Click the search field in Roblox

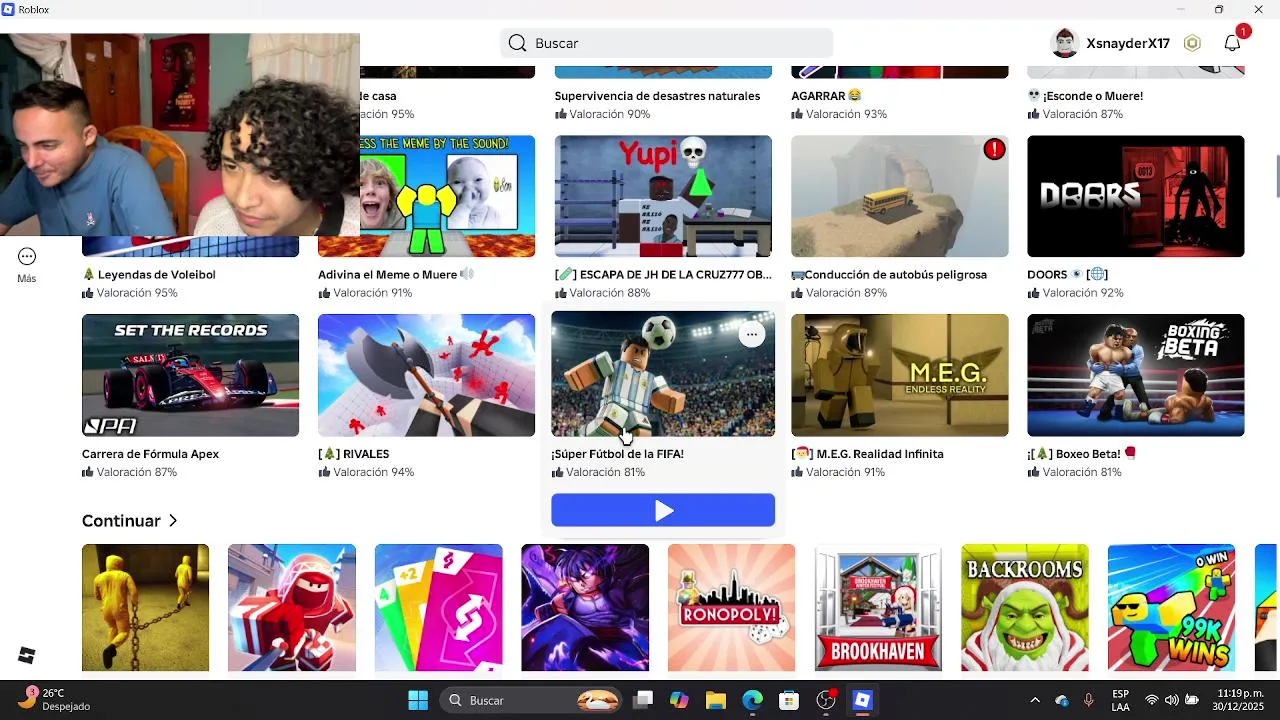tap(666, 43)
